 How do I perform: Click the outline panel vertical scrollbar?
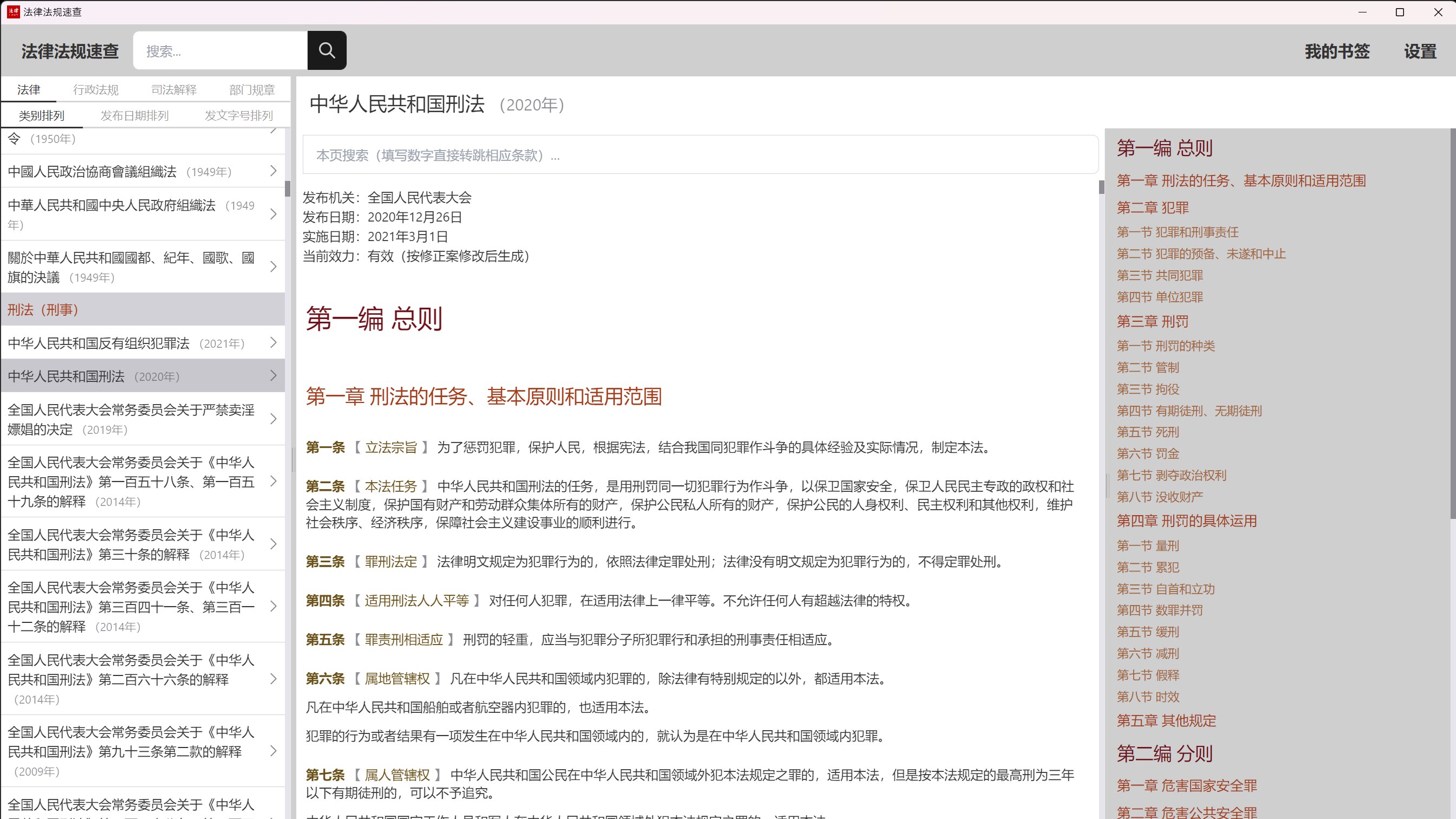1452,322
